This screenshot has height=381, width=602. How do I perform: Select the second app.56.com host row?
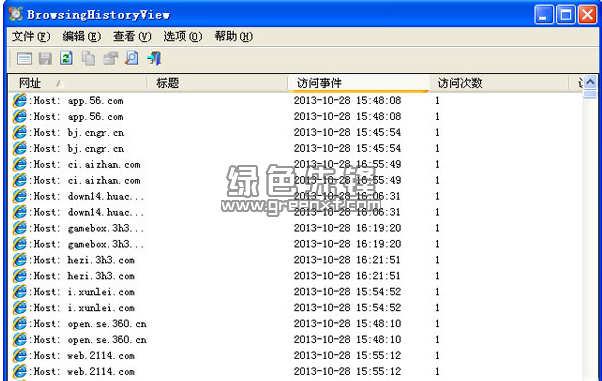295,116
